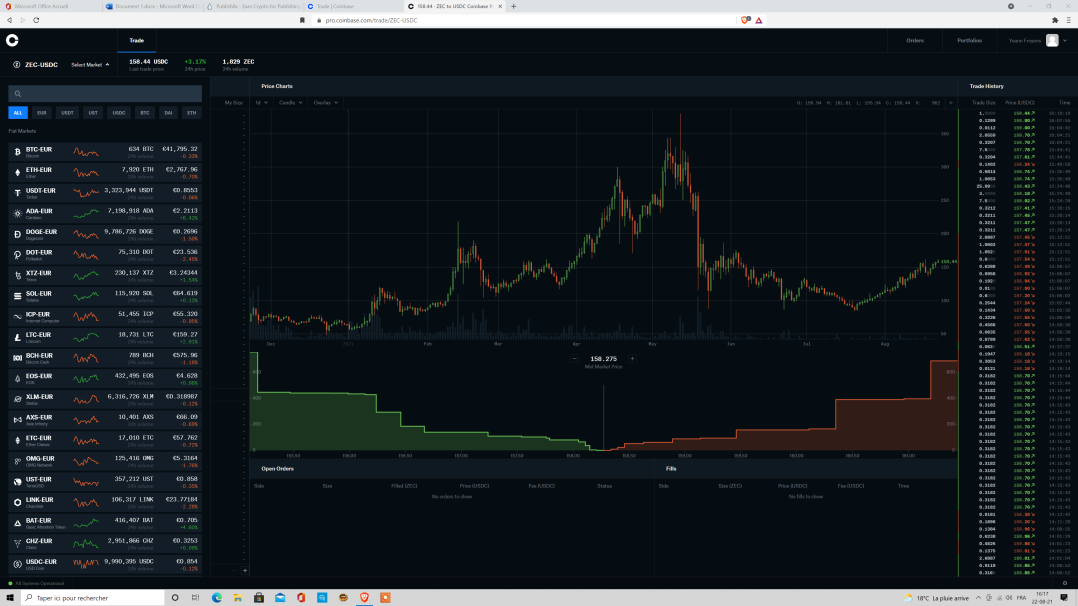Open the Portfolios tab
The width and height of the screenshot is (1078, 606).
(x=969, y=41)
